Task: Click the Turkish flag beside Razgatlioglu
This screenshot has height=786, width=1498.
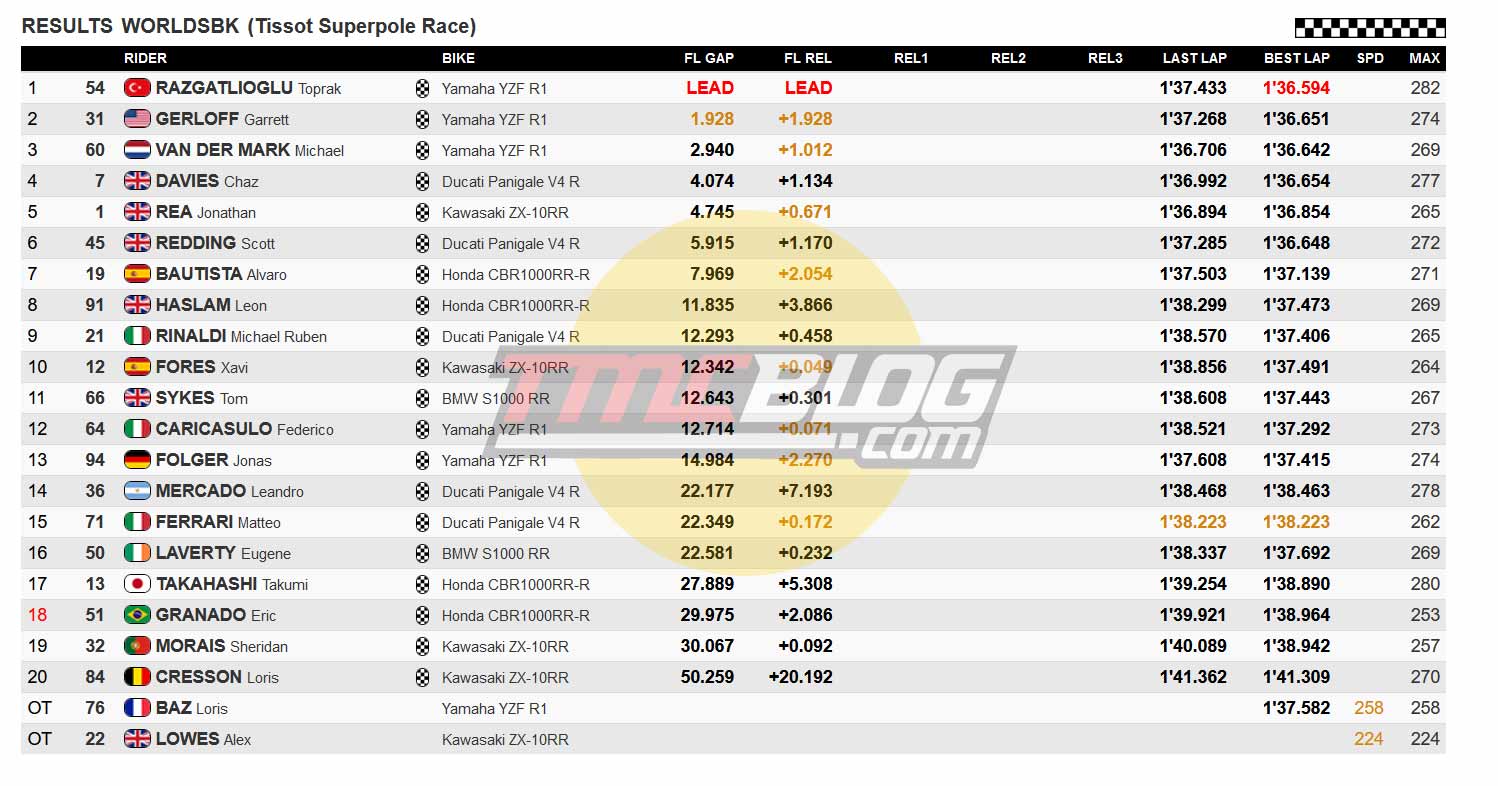Action: point(137,88)
